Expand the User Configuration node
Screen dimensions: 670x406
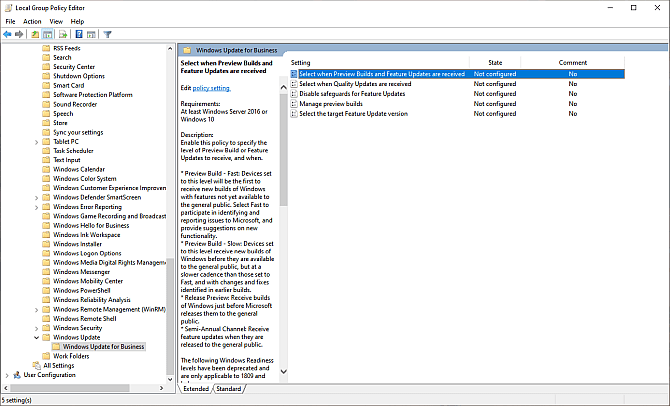(x=7, y=375)
